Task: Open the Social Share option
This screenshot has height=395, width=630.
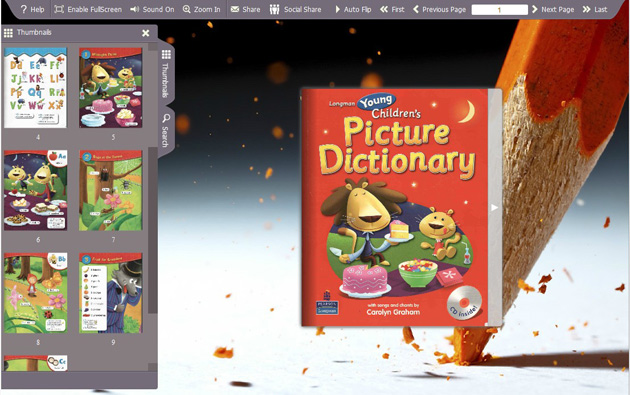Action: (x=295, y=9)
